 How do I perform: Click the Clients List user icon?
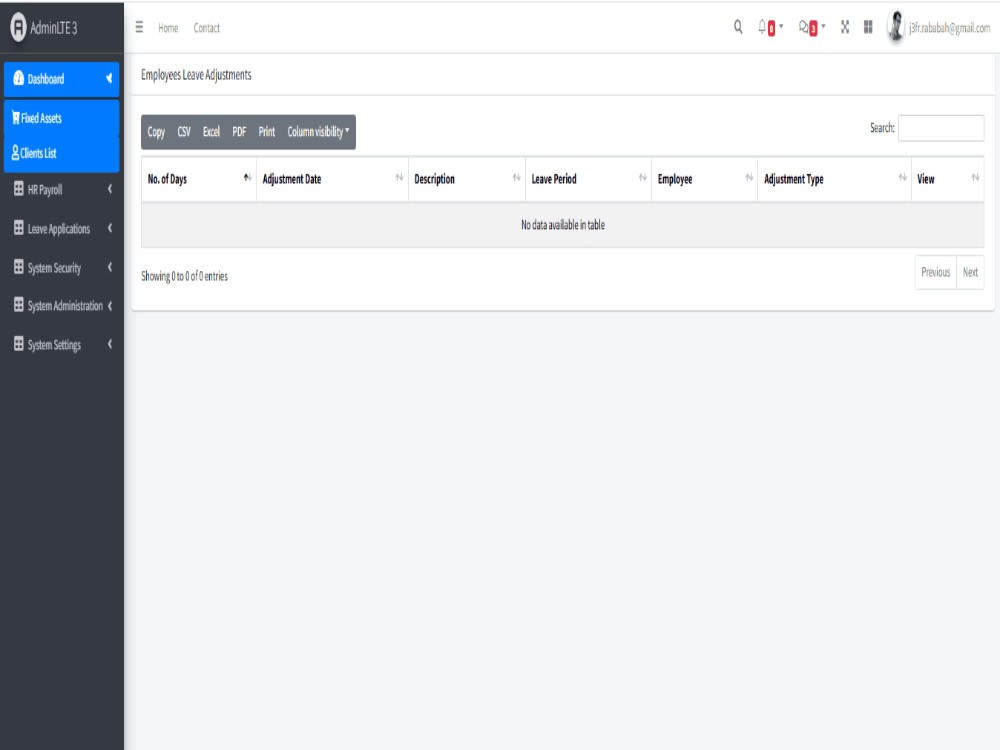coord(15,152)
